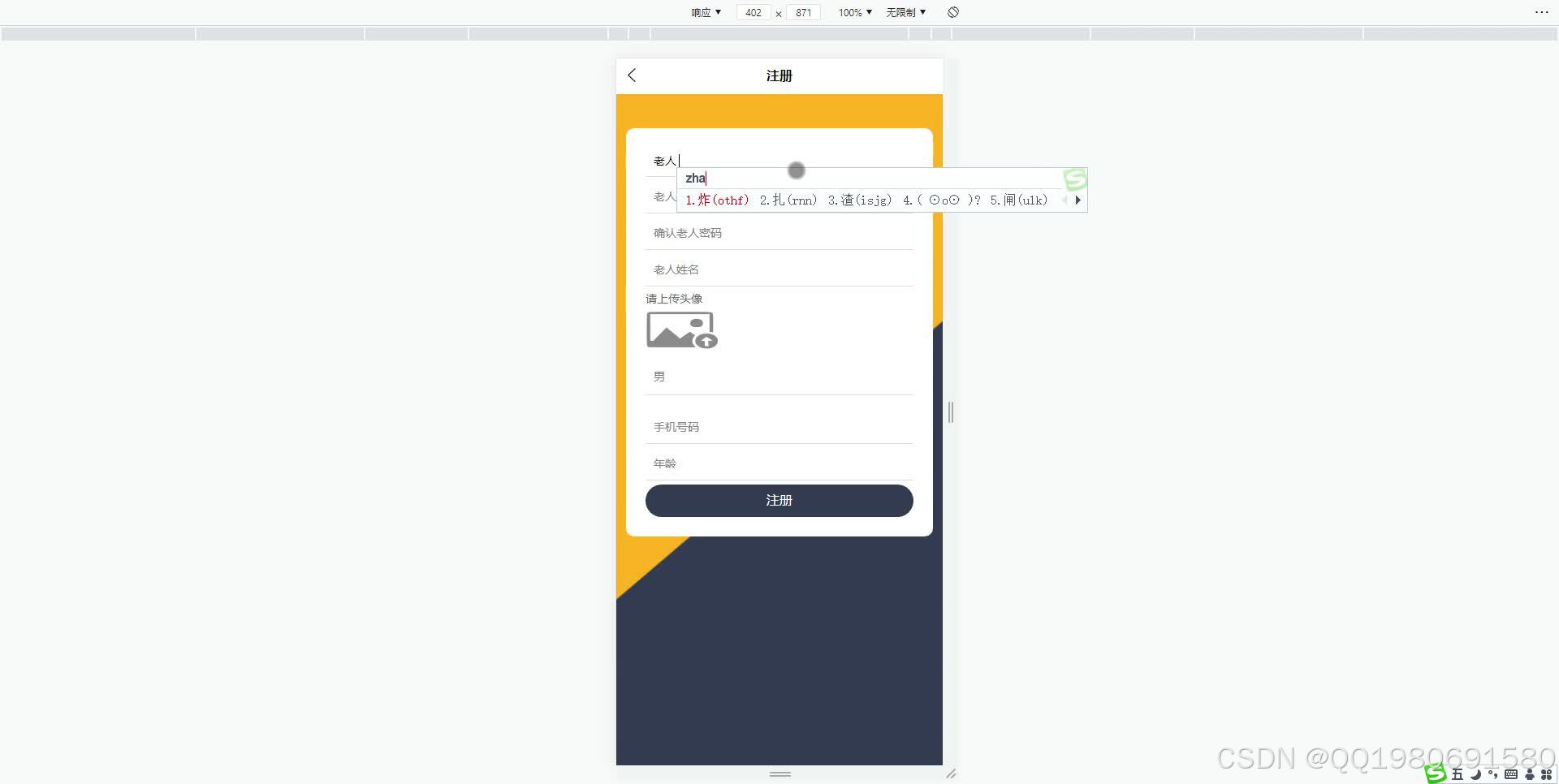Grab the right-edge viewport resize handle
1559x784 pixels.
point(951,412)
